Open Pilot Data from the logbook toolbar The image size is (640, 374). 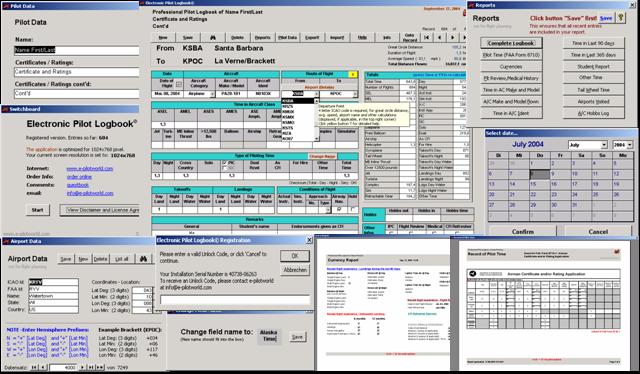(287, 38)
